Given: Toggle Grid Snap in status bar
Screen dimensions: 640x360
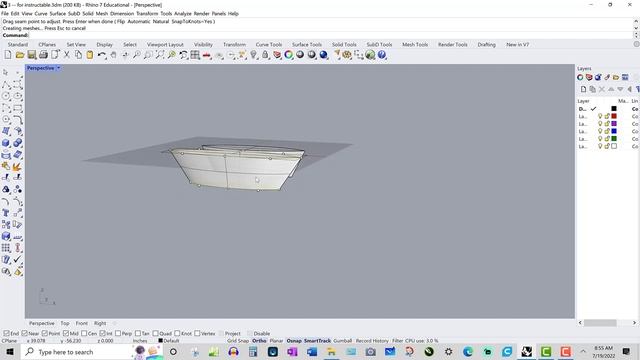Looking at the screenshot, I should click(238, 340).
